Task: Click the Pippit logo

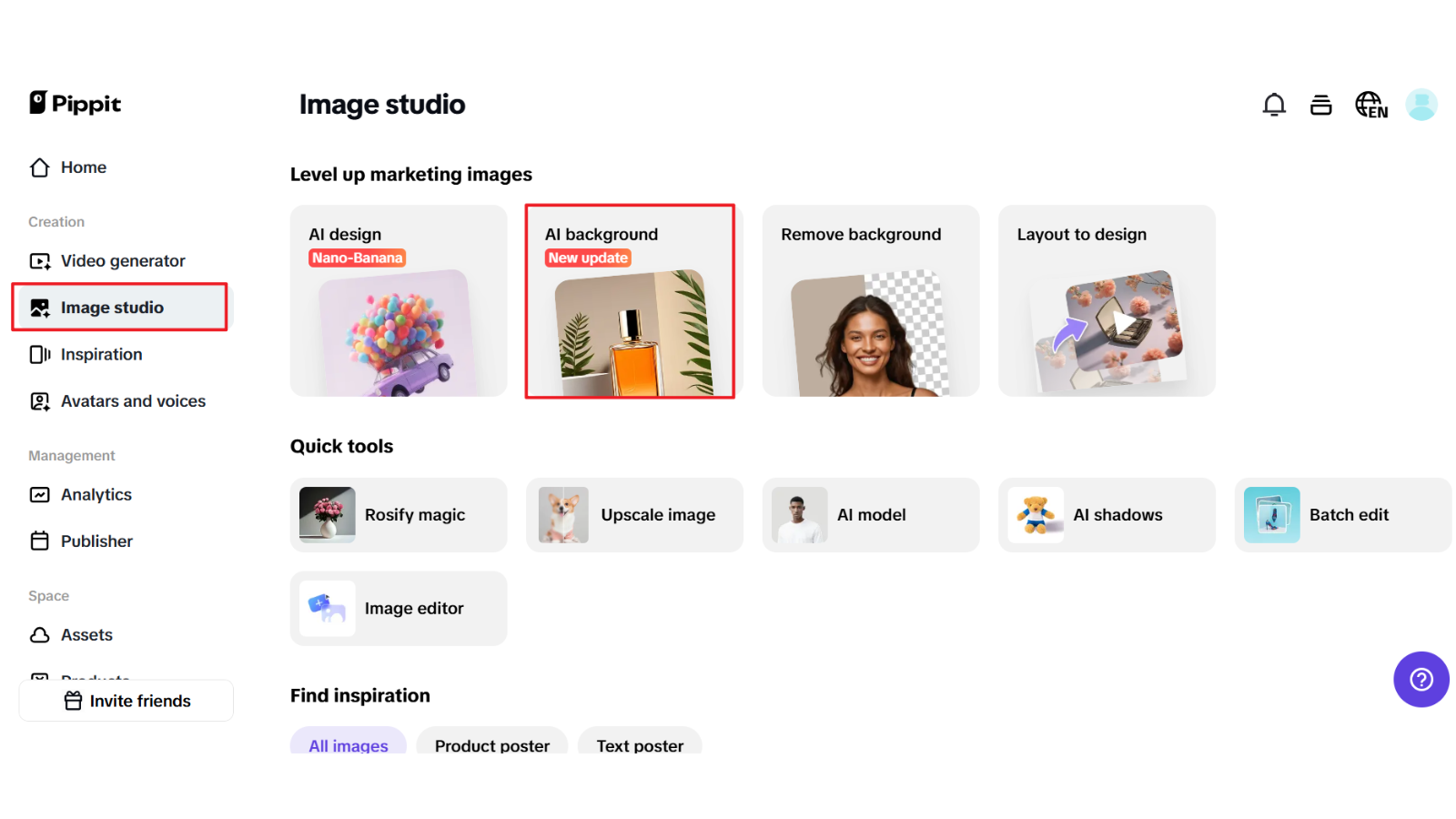Action: point(76,104)
